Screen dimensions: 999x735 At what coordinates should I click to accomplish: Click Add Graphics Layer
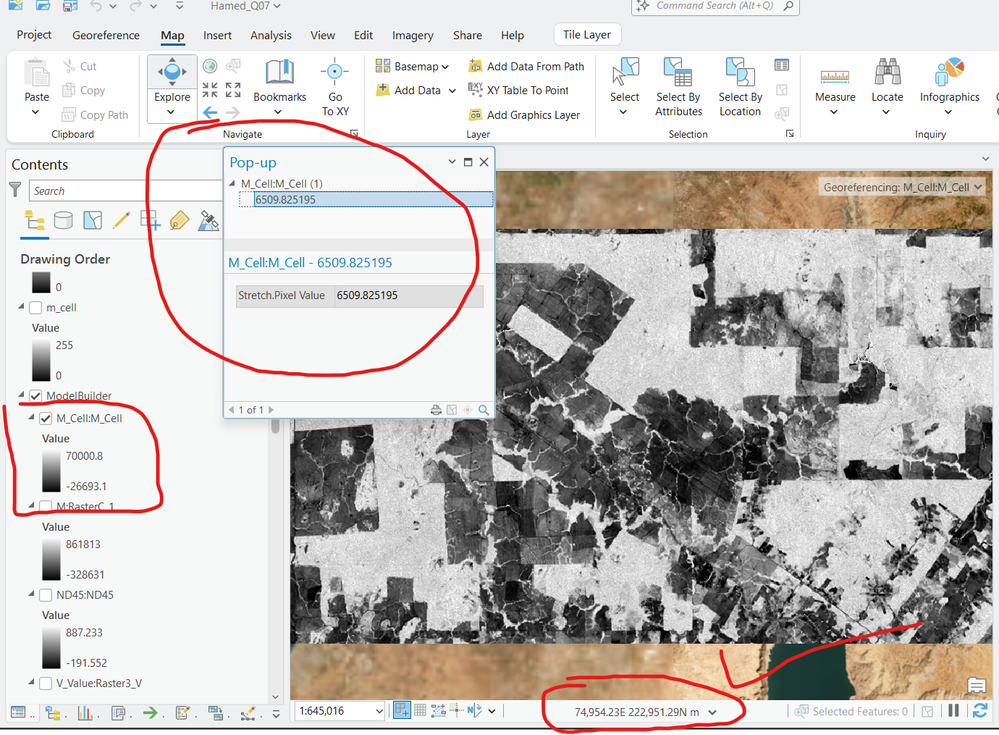pos(524,115)
